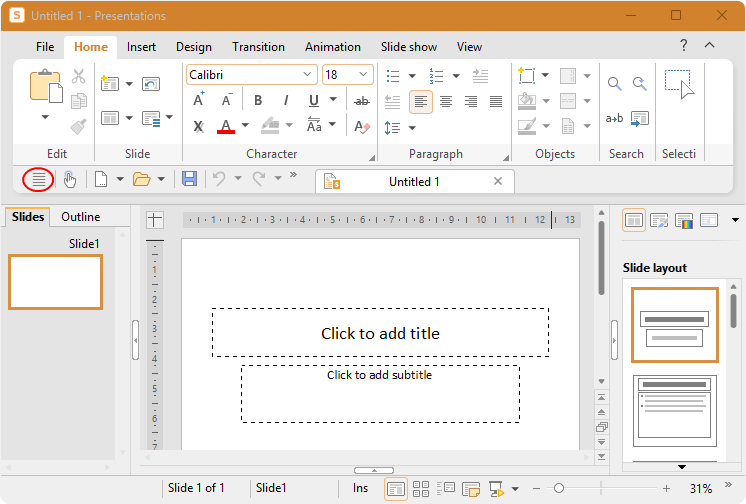The image size is (746, 504).
Task: Click the Duplicate slide icon in Slide group
Action: pos(151,84)
